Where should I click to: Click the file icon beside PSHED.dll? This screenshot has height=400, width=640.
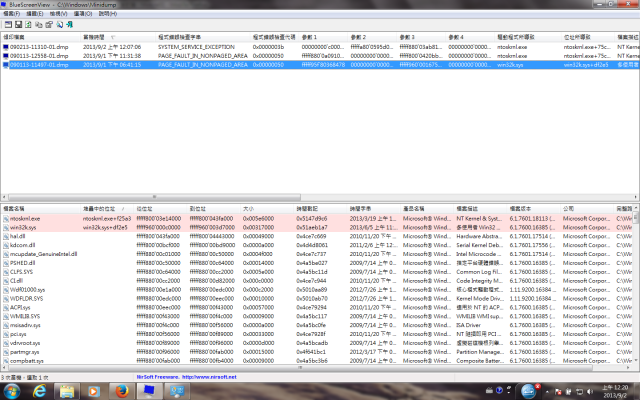pos(6,263)
